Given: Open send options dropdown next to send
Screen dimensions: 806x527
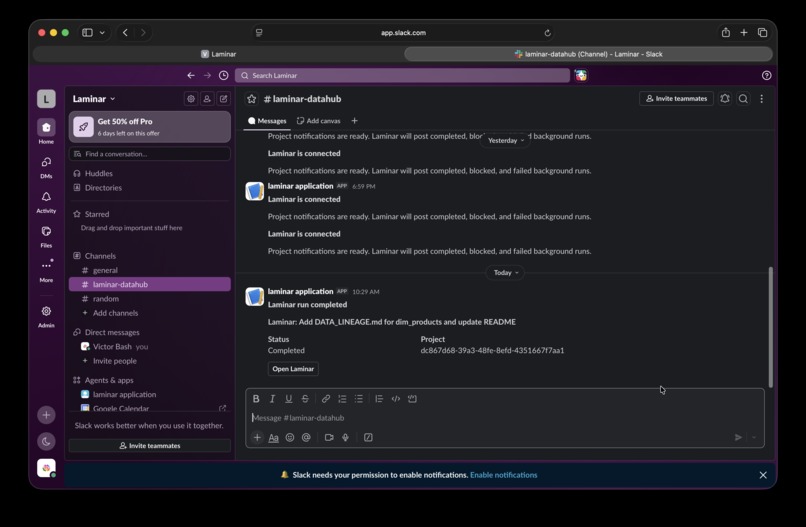Looking at the screenshot, I should click(x=754, y=438).
